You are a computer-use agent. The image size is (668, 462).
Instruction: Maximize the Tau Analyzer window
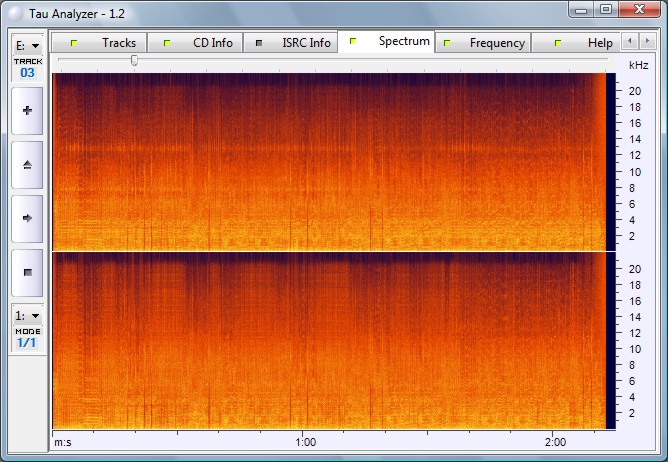pyautogui.click(x=606, y=9)
